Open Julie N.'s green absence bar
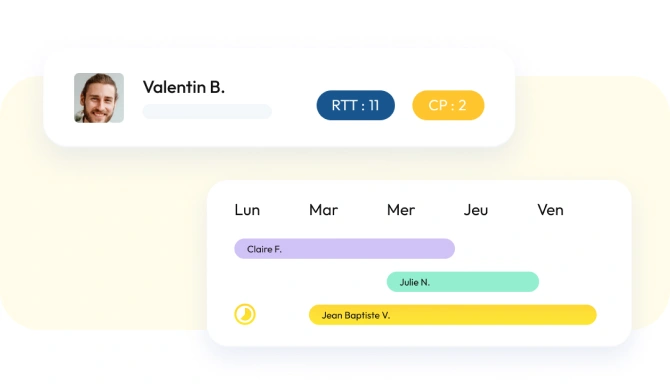The width and height of the screenshot is (670, 384). click(x=463, y=282)
